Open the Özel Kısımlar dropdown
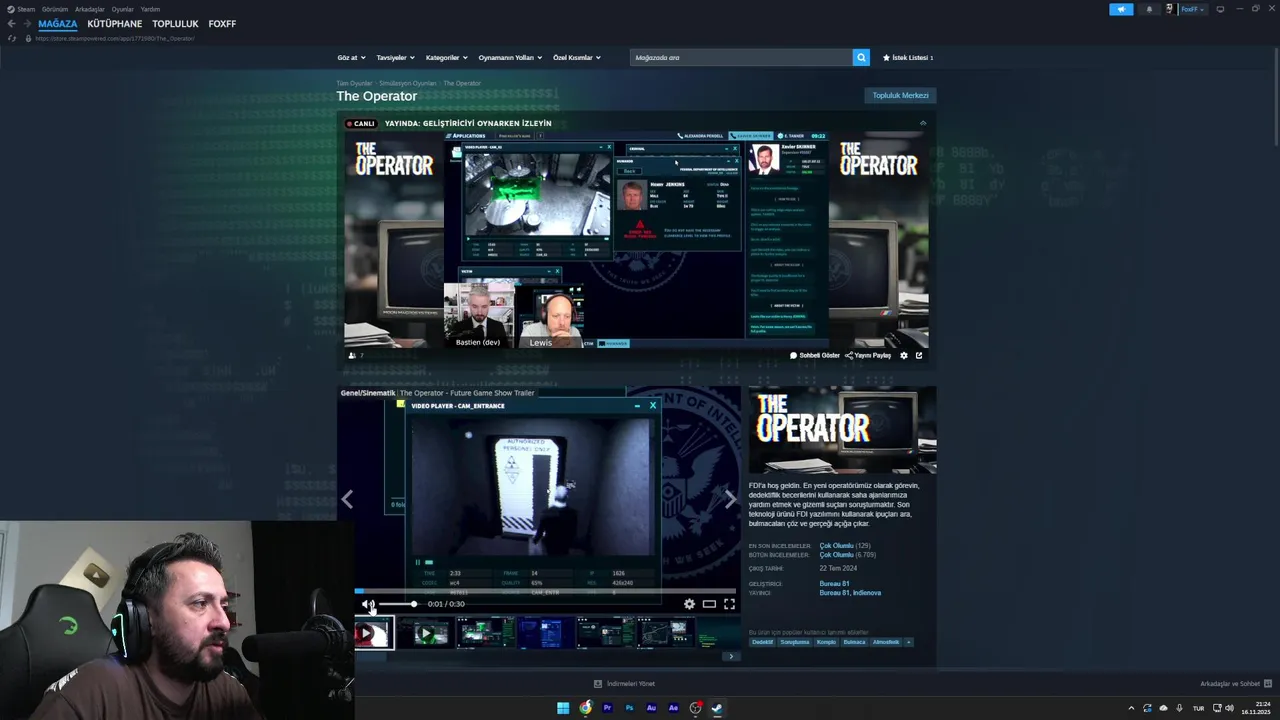 pos(577,57)
